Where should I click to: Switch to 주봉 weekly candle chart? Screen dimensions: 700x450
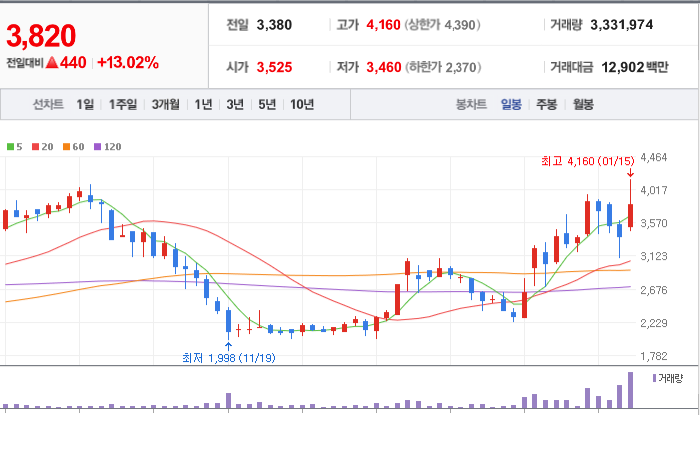point(546,104)
